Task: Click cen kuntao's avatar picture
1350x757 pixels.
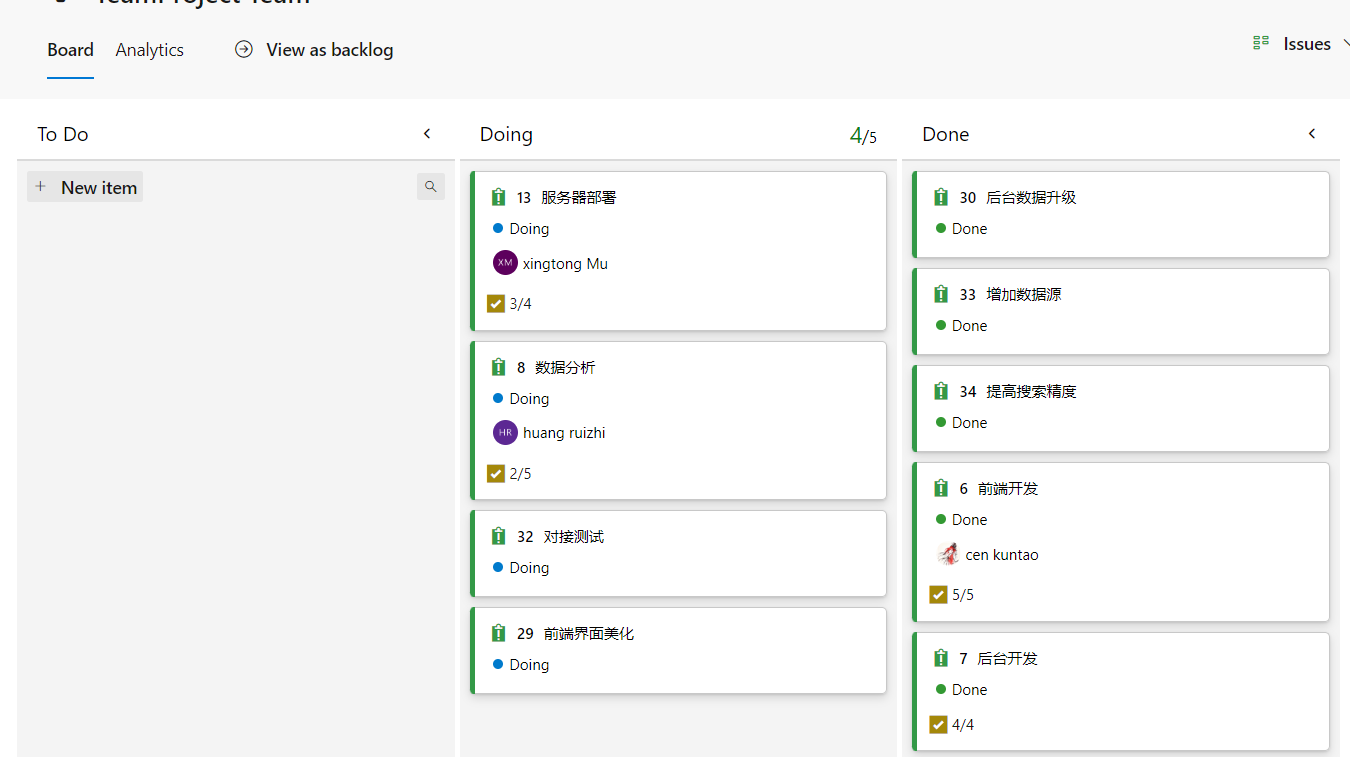Action: [948, 554]
